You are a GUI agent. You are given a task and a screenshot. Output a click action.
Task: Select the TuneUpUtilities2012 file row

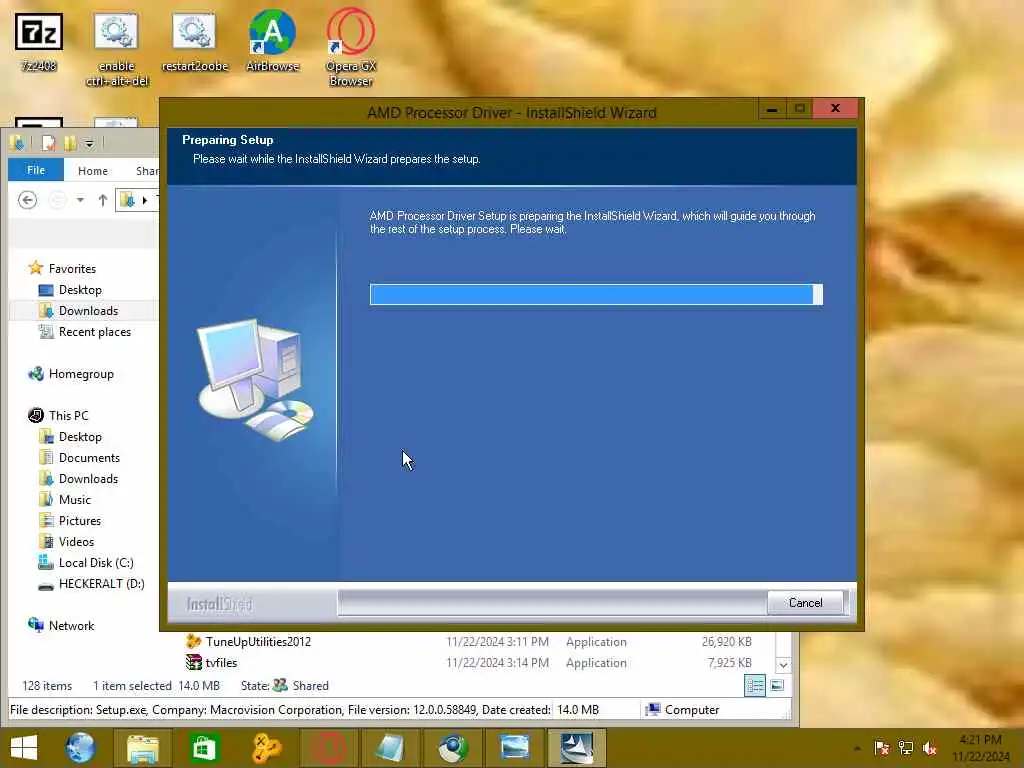468,642
